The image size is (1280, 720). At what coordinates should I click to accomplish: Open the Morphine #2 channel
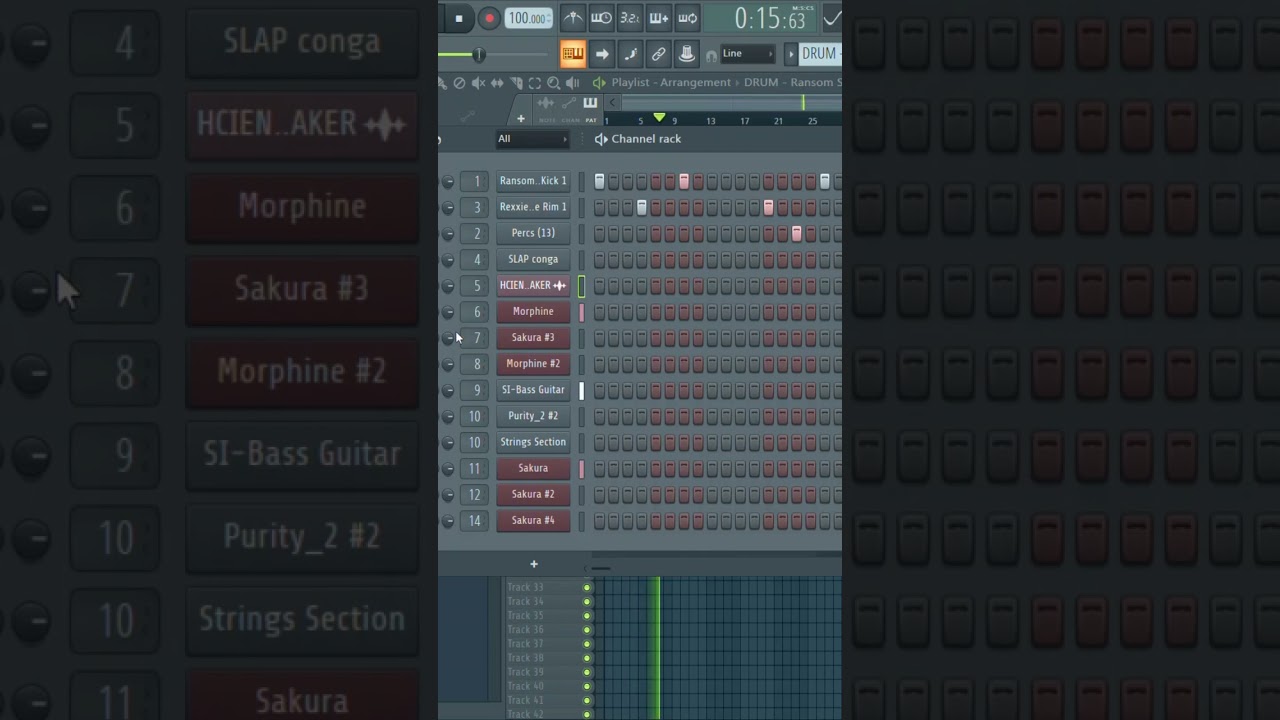tap(533, 364)
